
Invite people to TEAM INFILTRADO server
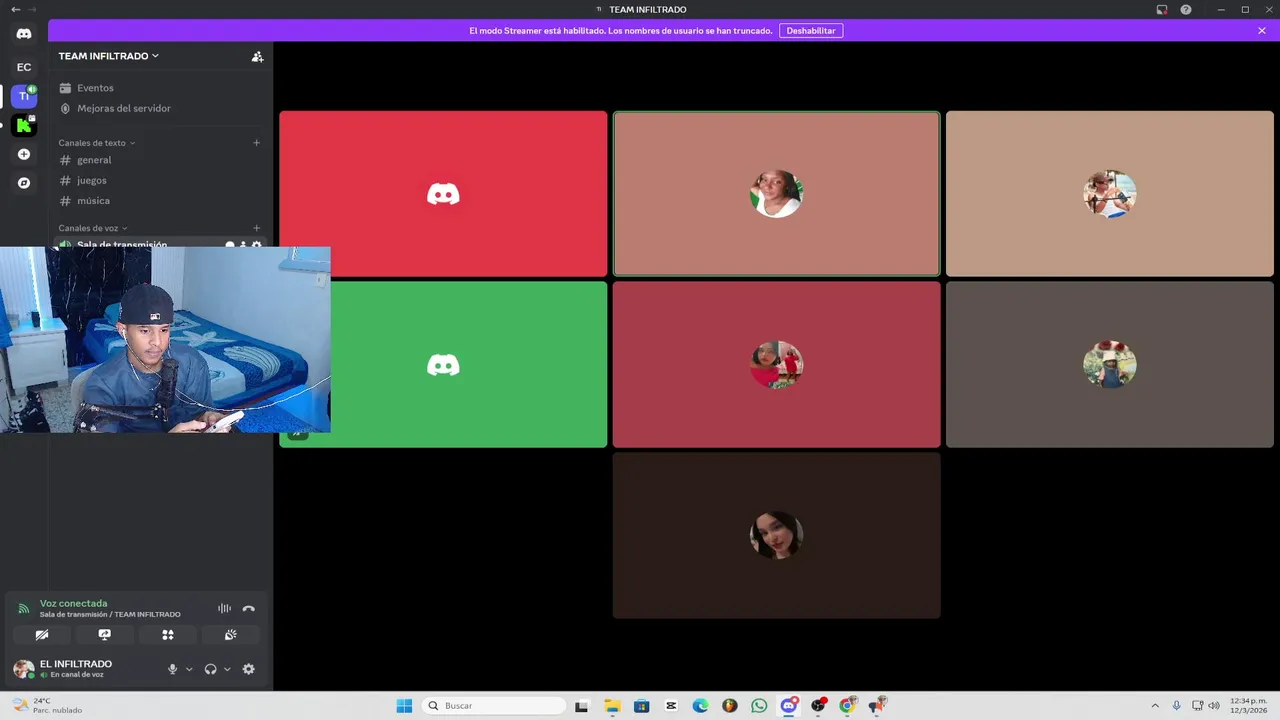257,57
